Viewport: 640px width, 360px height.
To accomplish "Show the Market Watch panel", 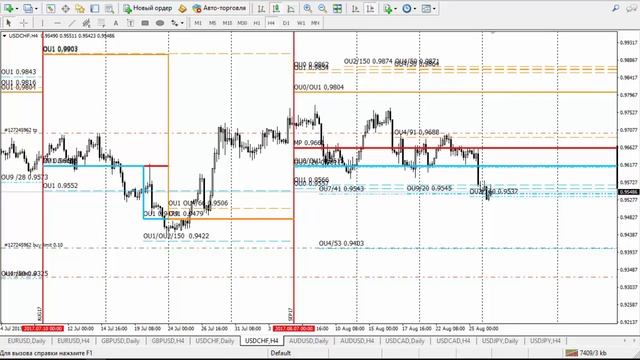I will pos(51,8).
